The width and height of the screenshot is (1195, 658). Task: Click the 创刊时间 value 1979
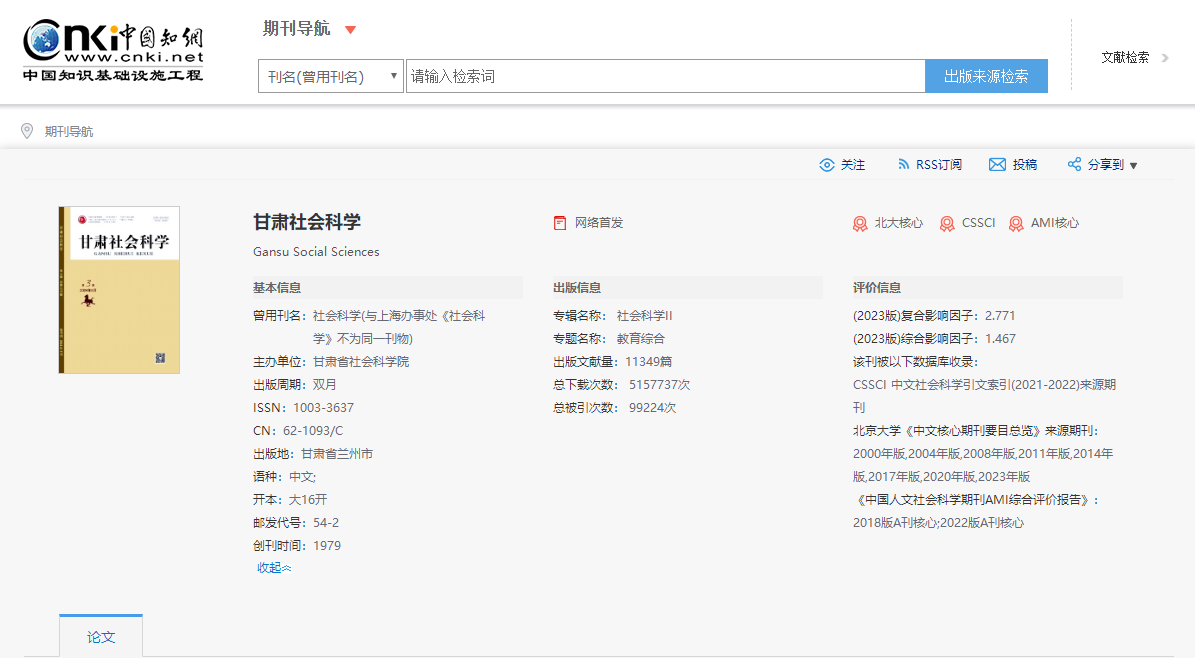(326, 546)
